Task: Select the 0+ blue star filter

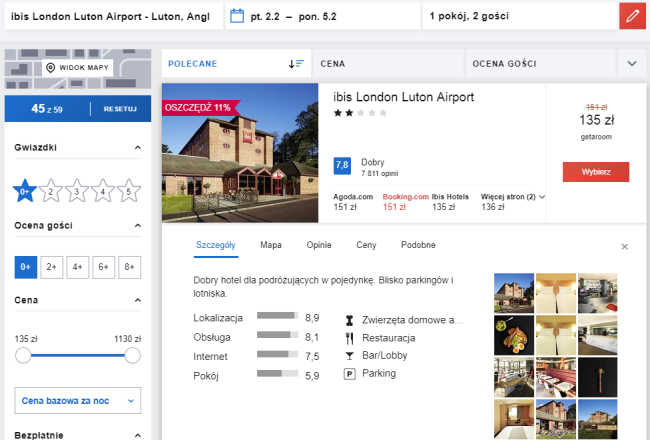Action: (x=25, y=191)
